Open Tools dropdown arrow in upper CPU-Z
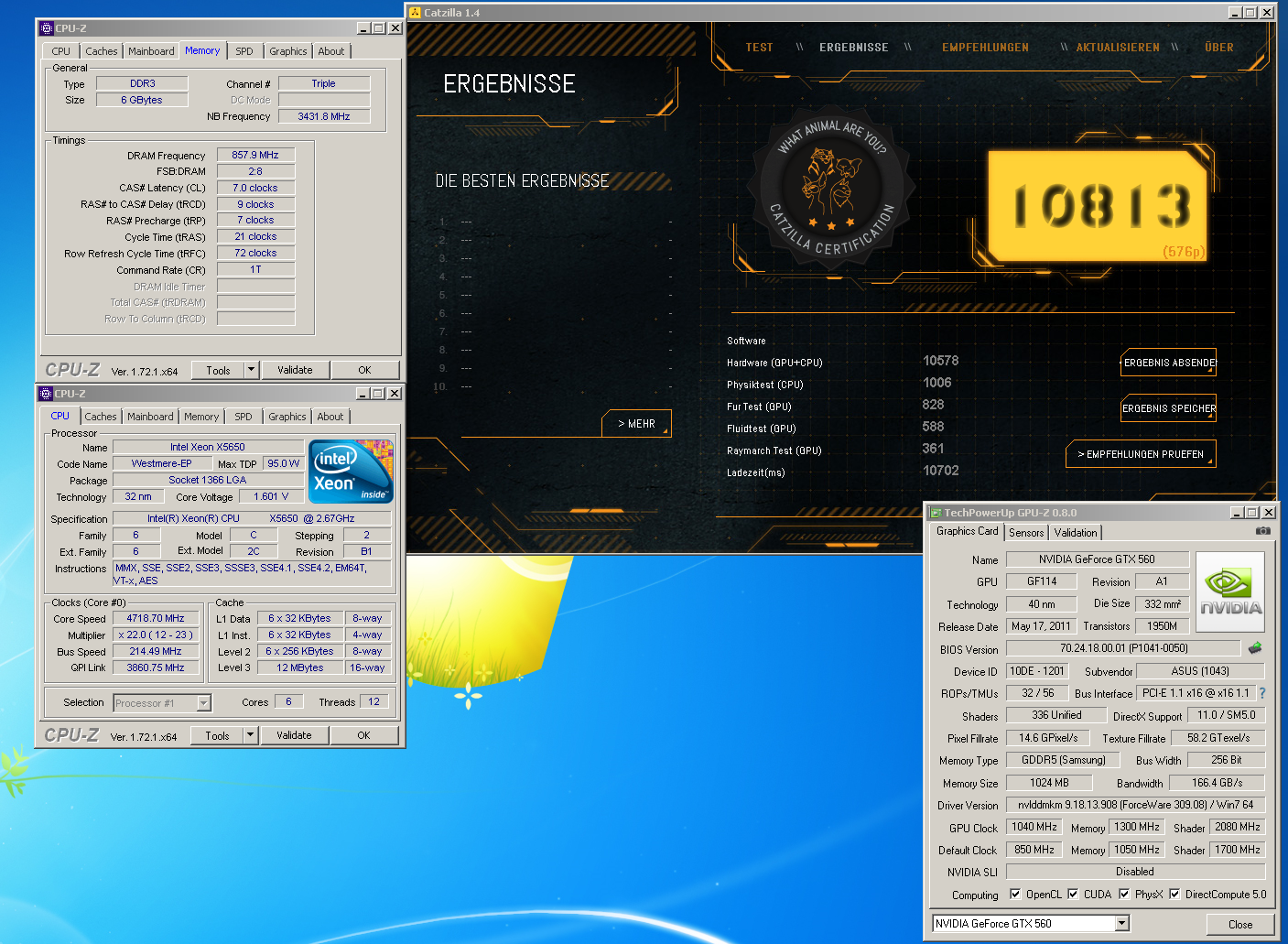 pyautogui.click(x=252, y=370)
